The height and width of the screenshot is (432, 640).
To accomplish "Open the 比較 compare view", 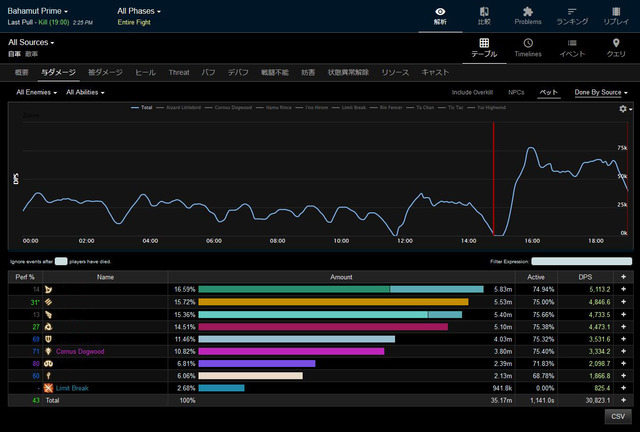I will (484, 16).
